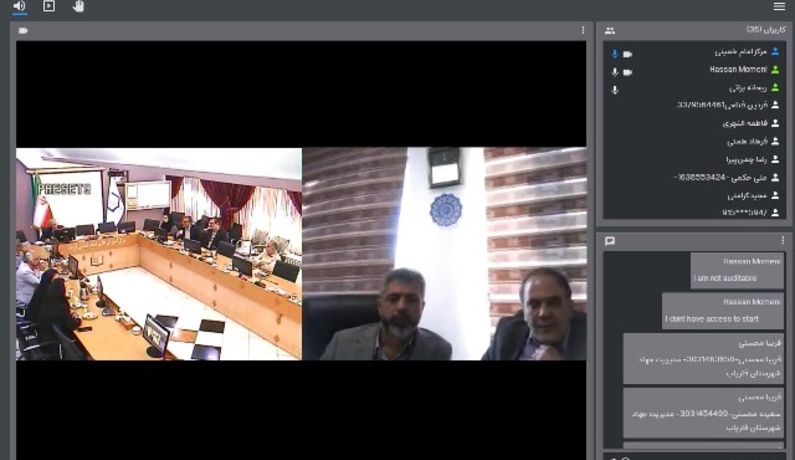Screen dimensions: 795x460
Task: Open the share/play screen icon in the top bar
Action: click(49, 6)
